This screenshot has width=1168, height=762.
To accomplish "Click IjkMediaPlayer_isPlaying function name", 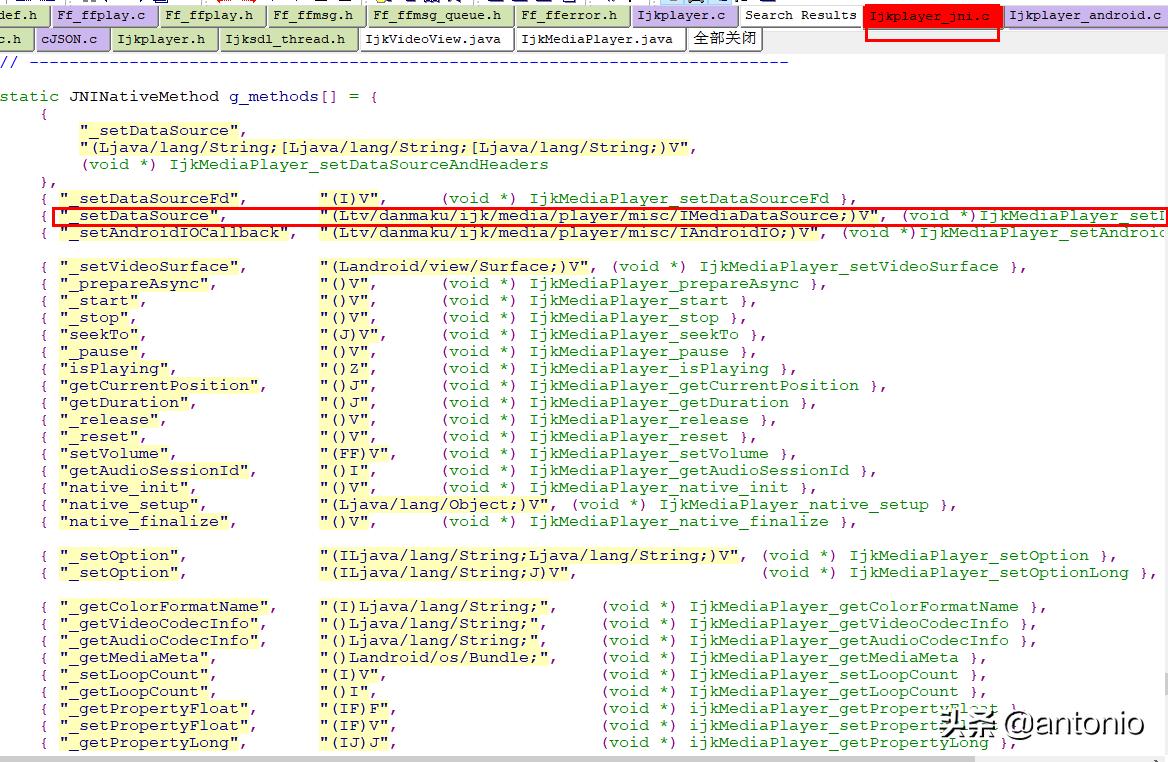I will tap(649, 369).
